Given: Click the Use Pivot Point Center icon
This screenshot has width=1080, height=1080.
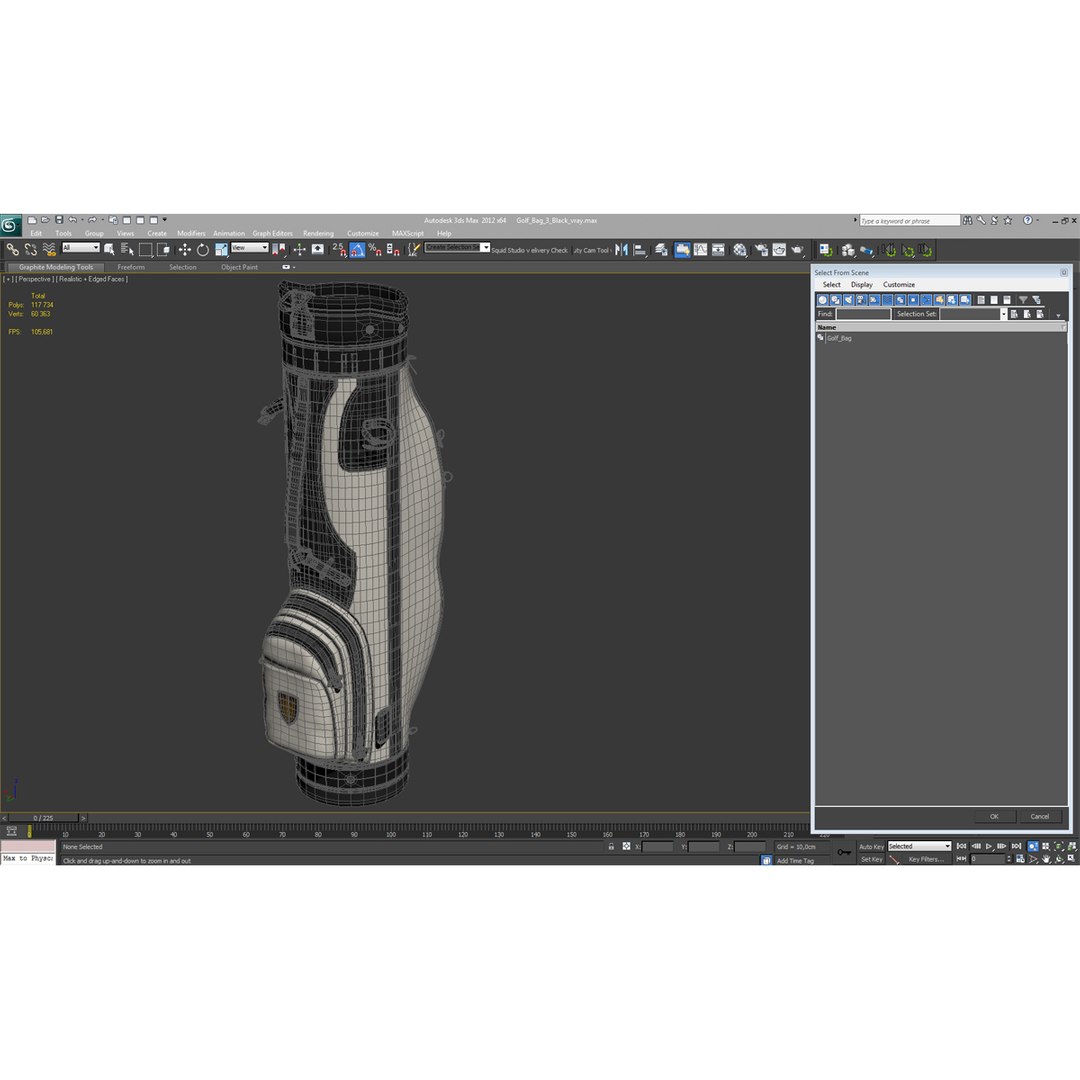Looking at the screenshot, I should [278, 250].
